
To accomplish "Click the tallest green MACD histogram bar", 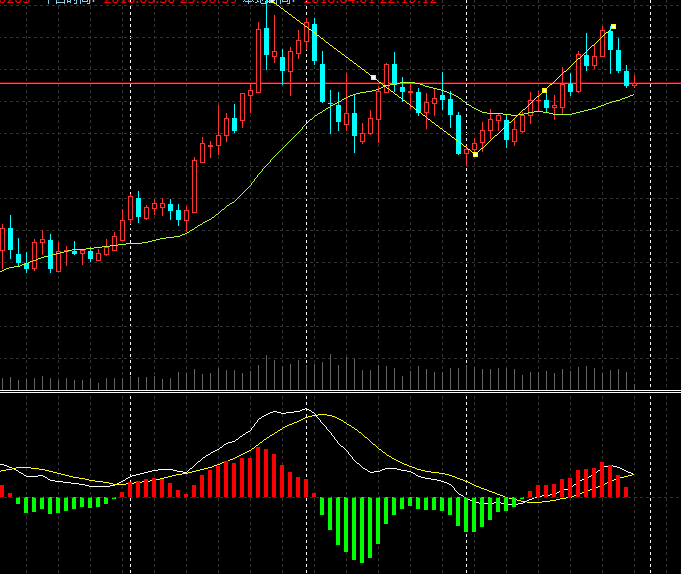I will coord(362,530).
